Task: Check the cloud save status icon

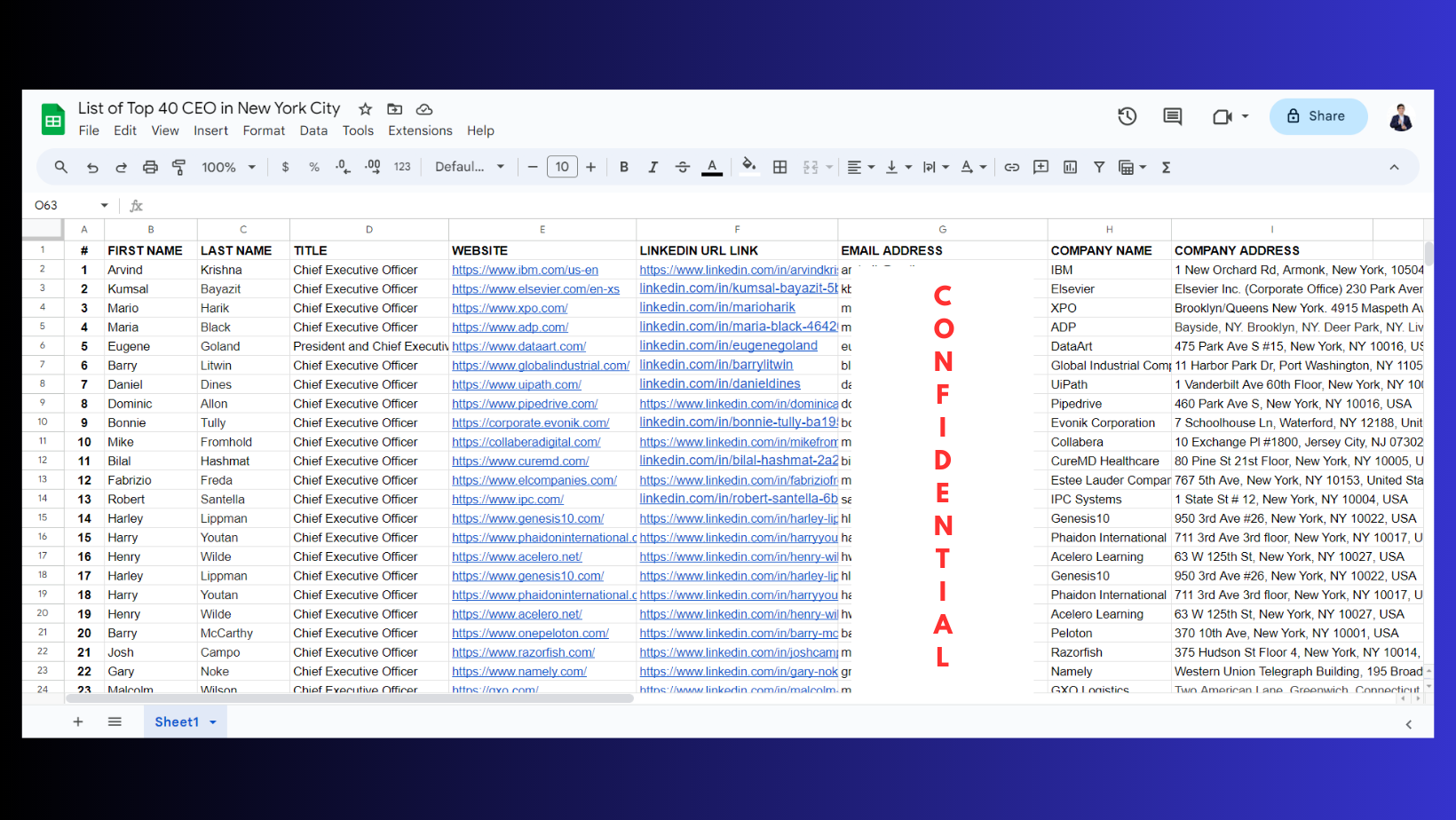Action: click(424, 109)
